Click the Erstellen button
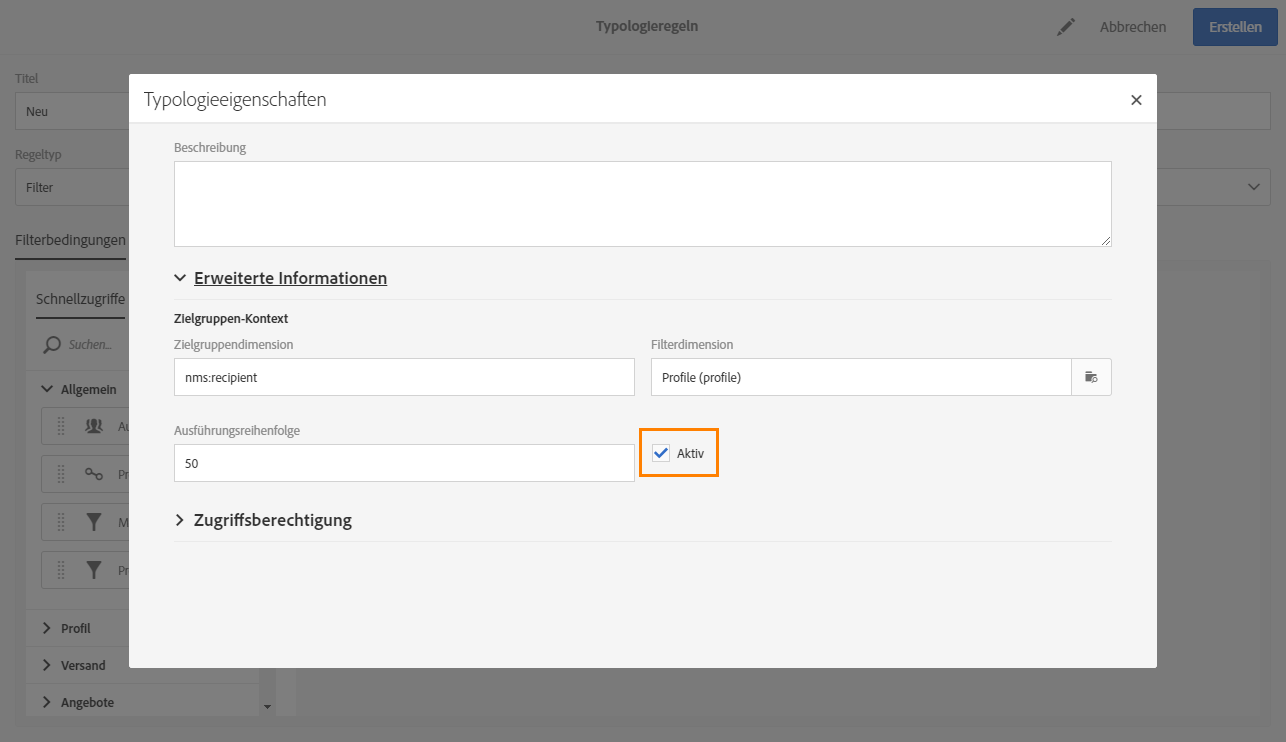The image size is (1286, 742). coord(1235,27)
